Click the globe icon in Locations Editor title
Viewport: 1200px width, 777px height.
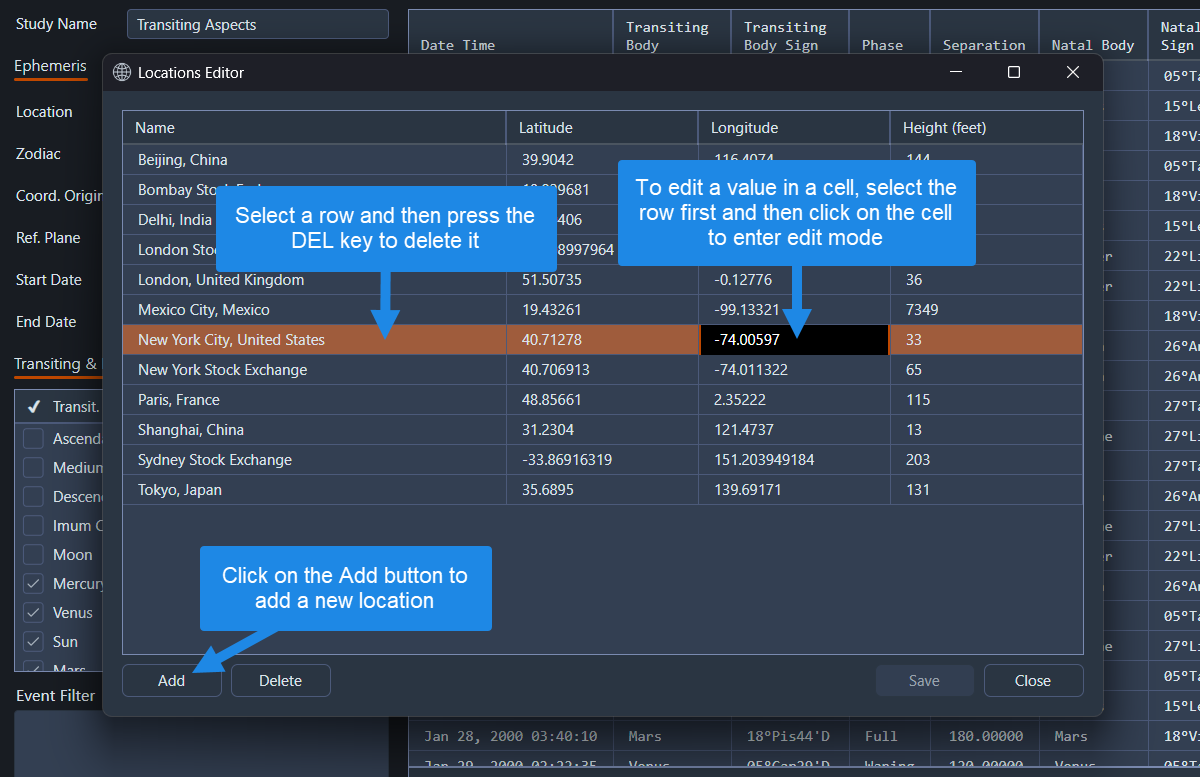click(x=122, y=73)
